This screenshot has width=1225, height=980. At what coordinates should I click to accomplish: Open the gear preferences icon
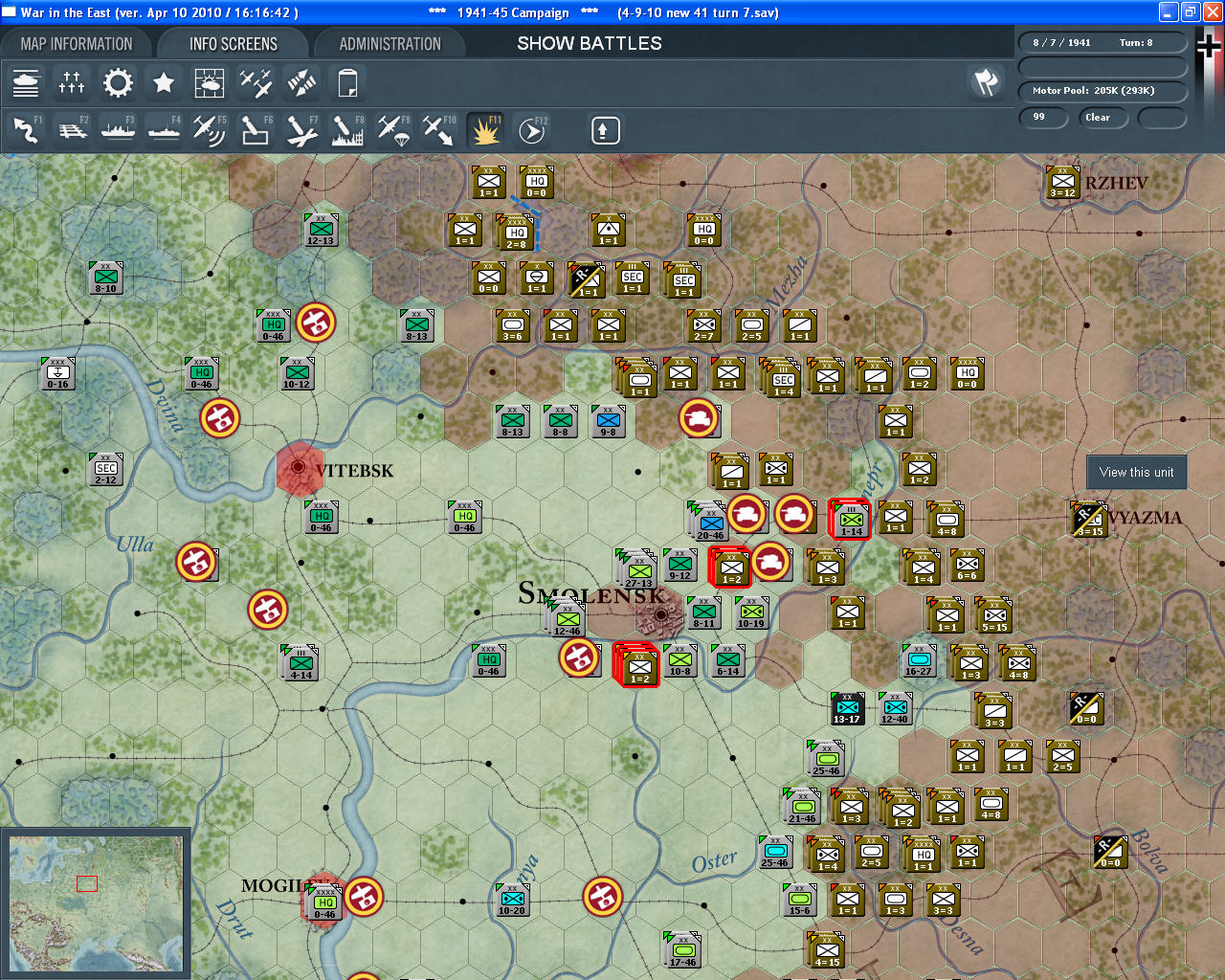(x=118, y=83)
